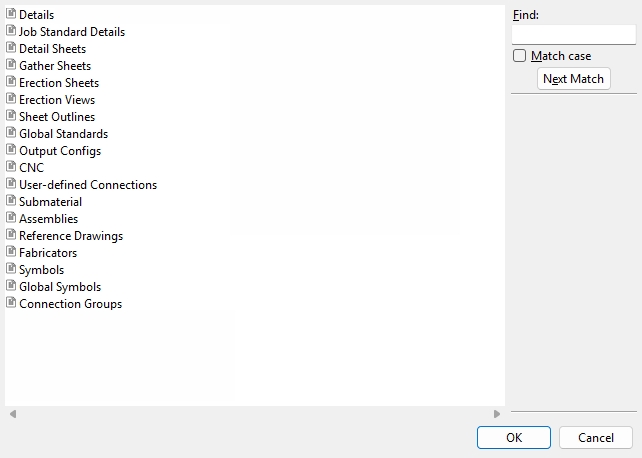Enable the Match case checkbox
The height and width of the screenshot is (458, 642).
click(x=519, y=56)
